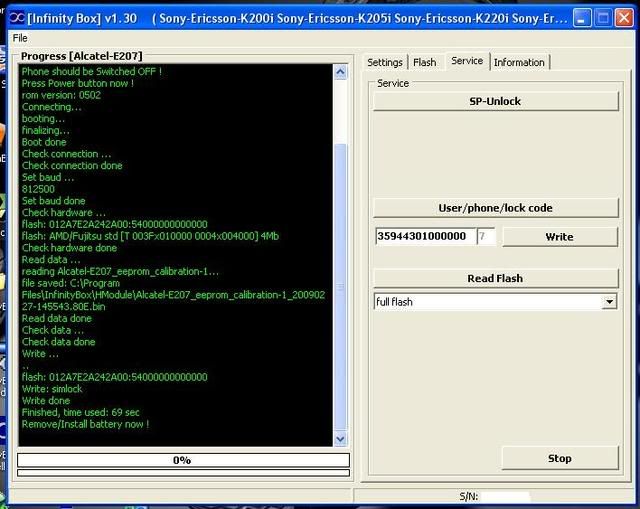This screenshot has height=509, width=640.
Task: Open the File menu
Action: coord(20,38)
